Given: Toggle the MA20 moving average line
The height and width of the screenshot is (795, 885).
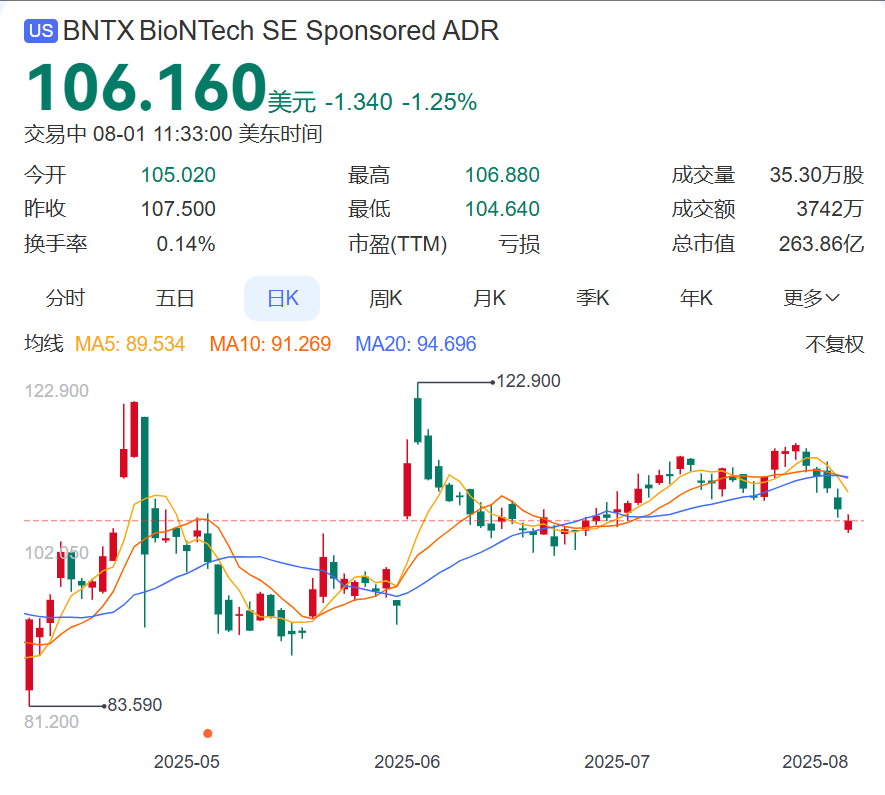Looking at the screenshot, I should [416, 345].
